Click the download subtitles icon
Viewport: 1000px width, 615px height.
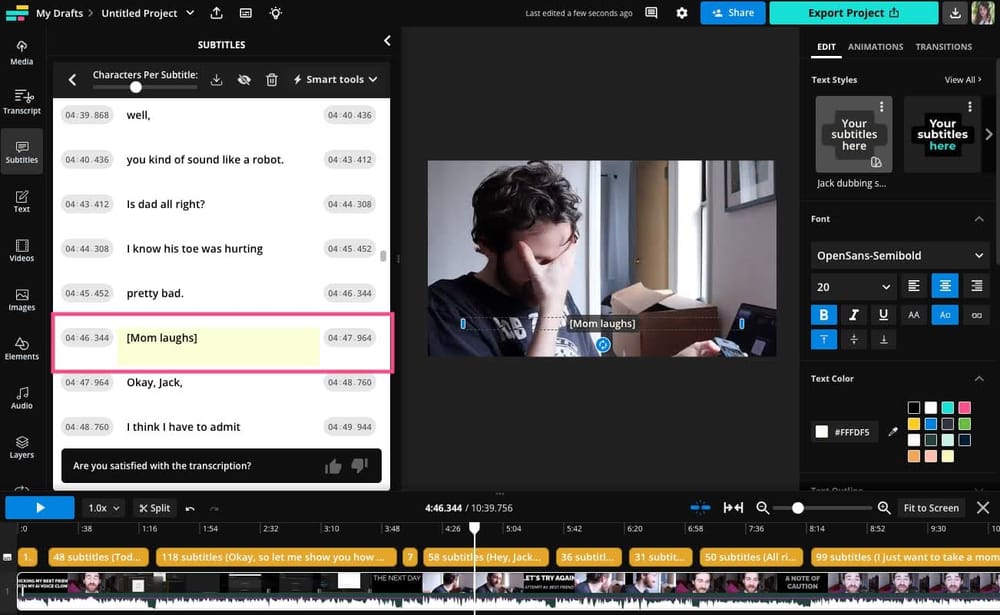(x=216, y=79)
